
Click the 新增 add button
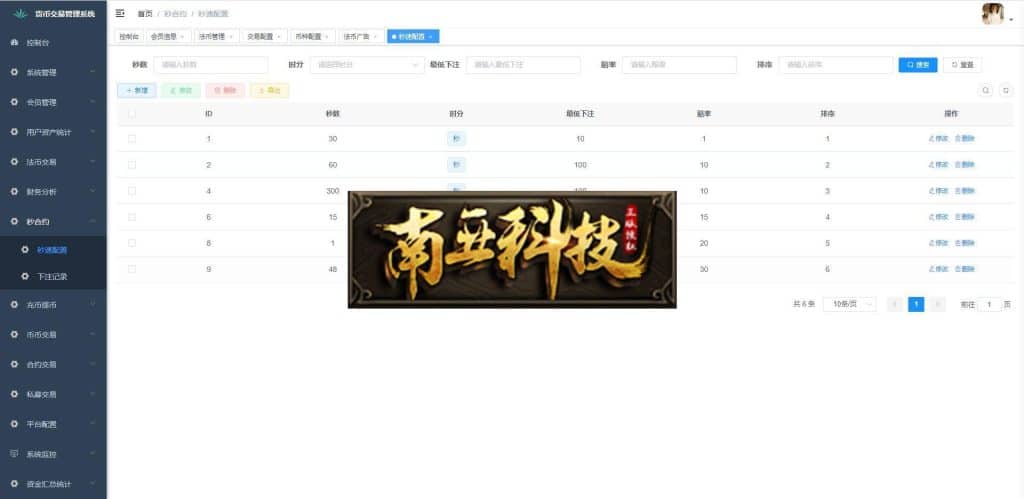[x=137, y=91]
